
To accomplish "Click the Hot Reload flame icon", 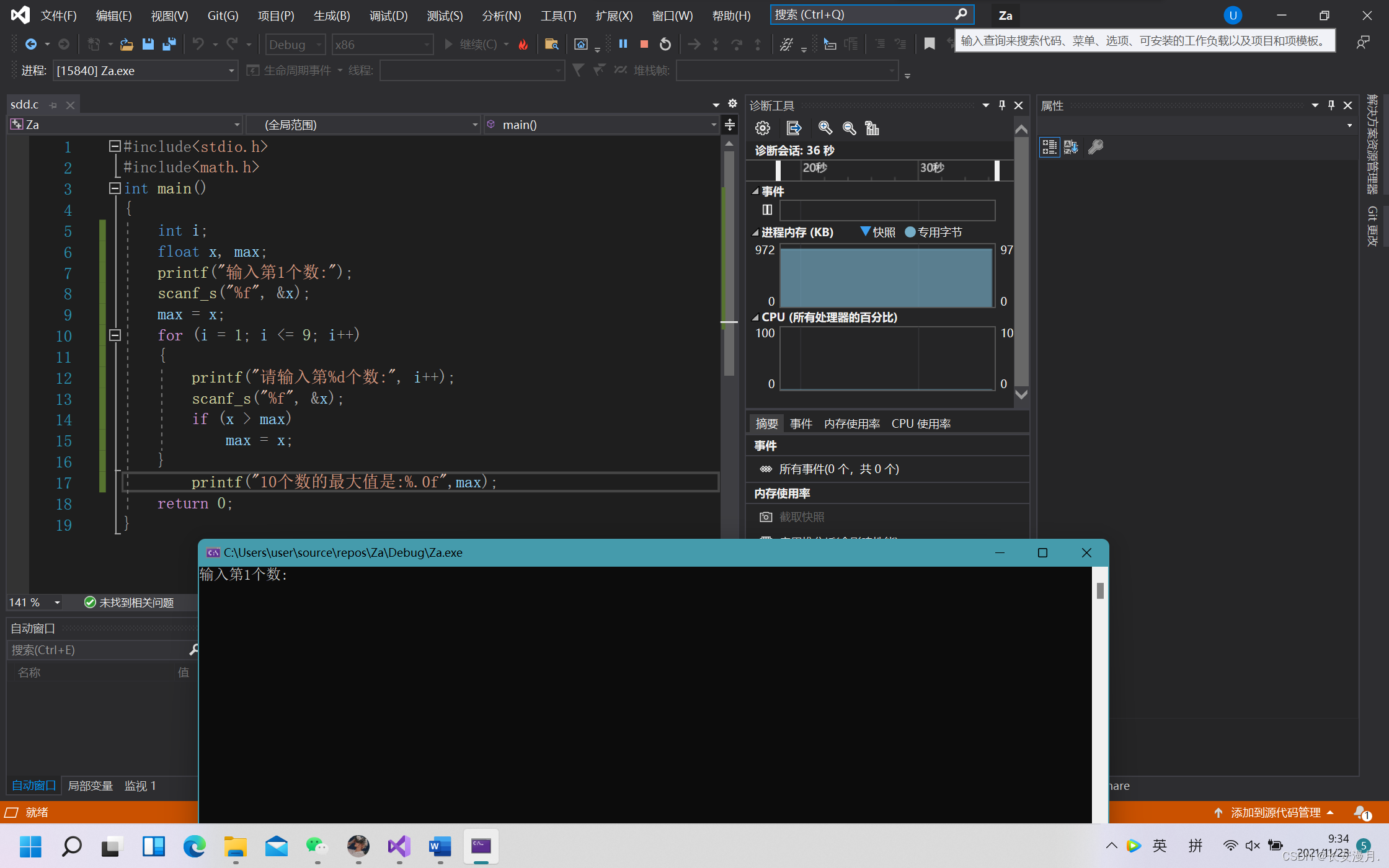I will coord(523,44).
